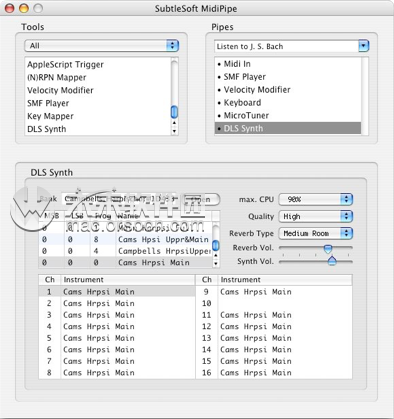This screenshot has width=394, height=419.
Task: Select channel 16 instrument row
Action: (x=274, y=373)
